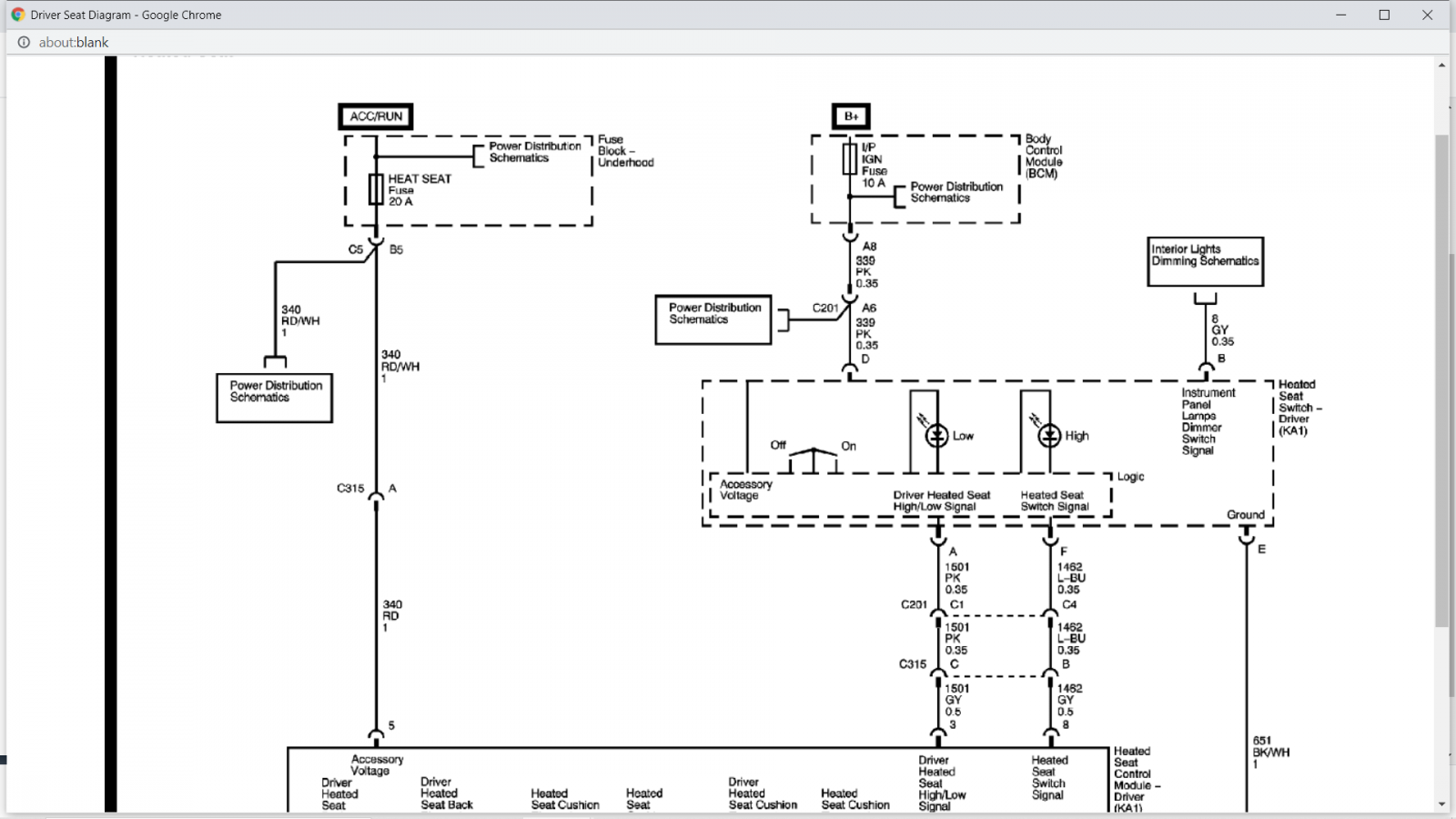Viewport: 1456px width, 819px height.
Task: Close the Driver Seat Diagram window
Action: pyautogui.click(x=1427, y=15)
